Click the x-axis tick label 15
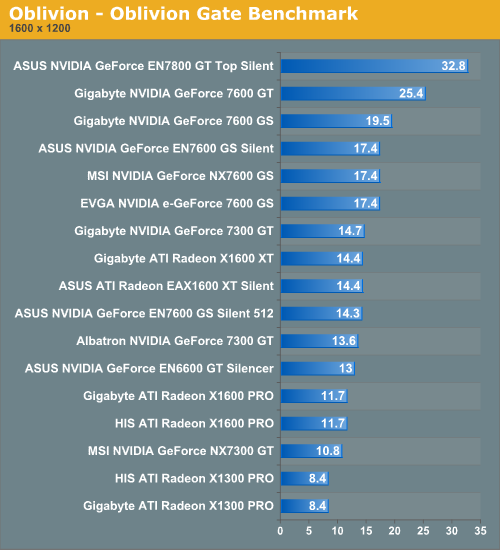Screen dimensions: 500x550 (x=366, y=531)
